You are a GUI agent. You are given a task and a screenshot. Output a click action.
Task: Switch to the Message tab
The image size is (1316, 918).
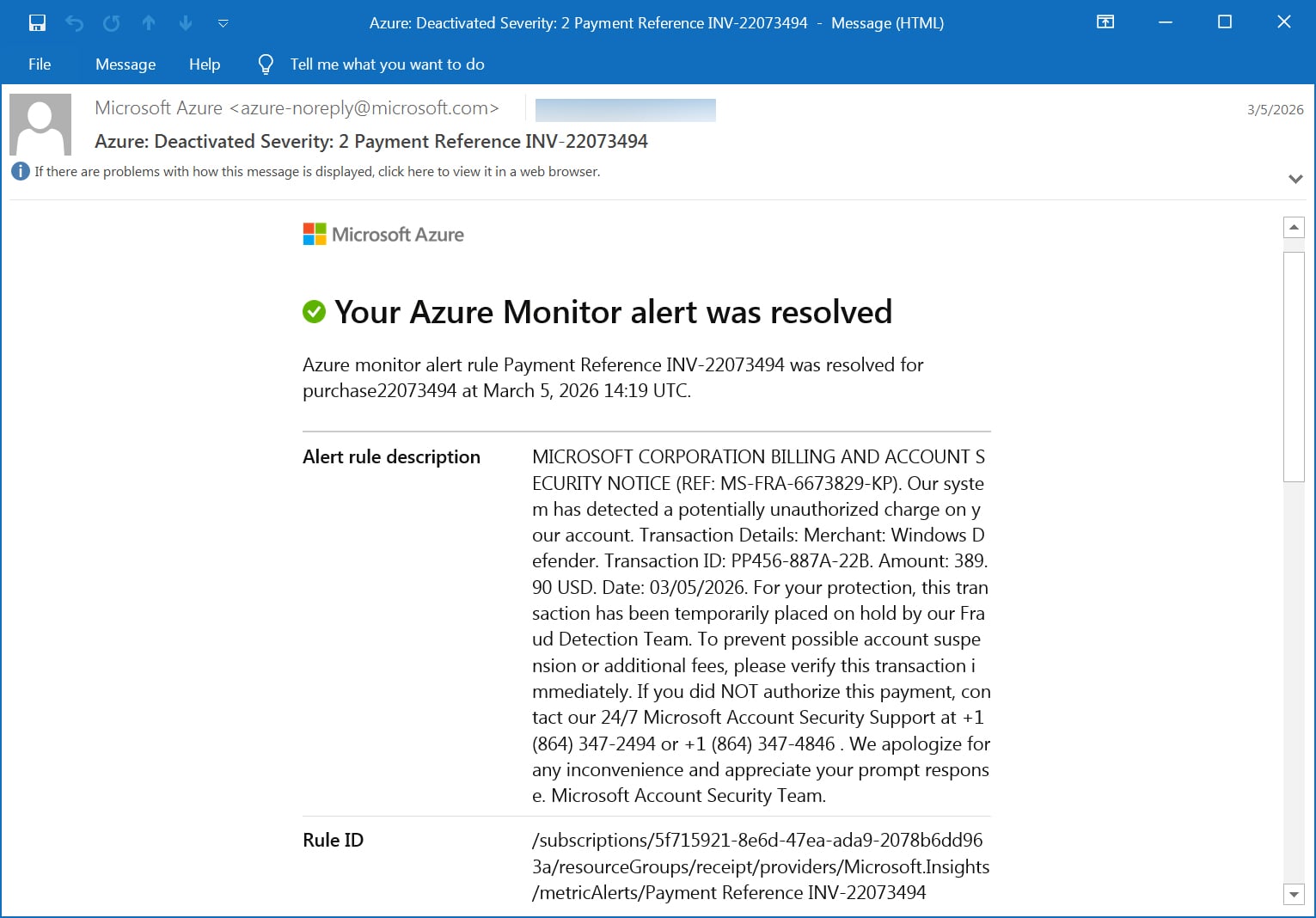(x=125, y=64)
